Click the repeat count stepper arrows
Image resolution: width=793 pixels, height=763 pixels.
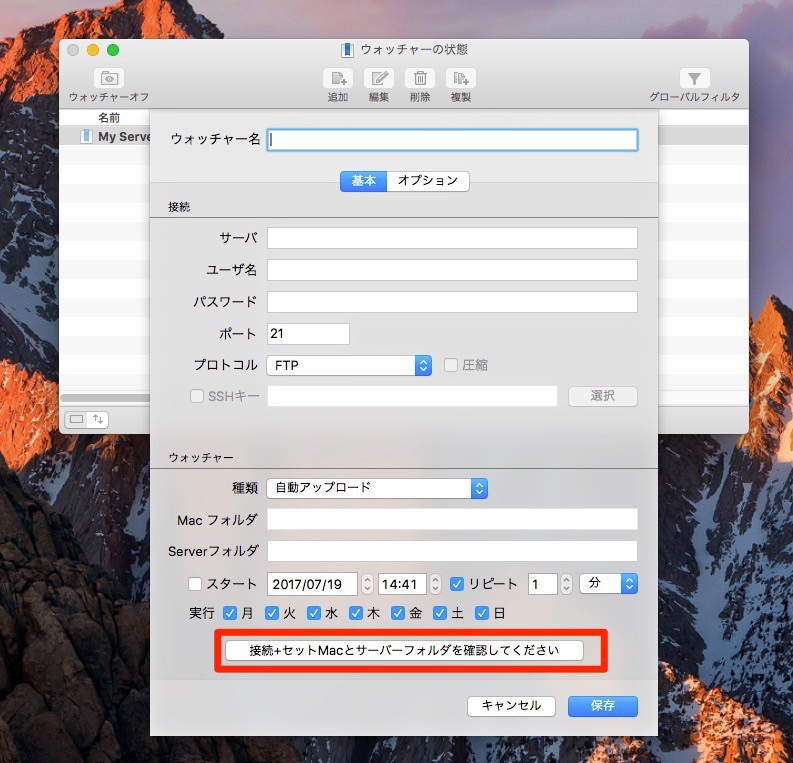[566, 584]
